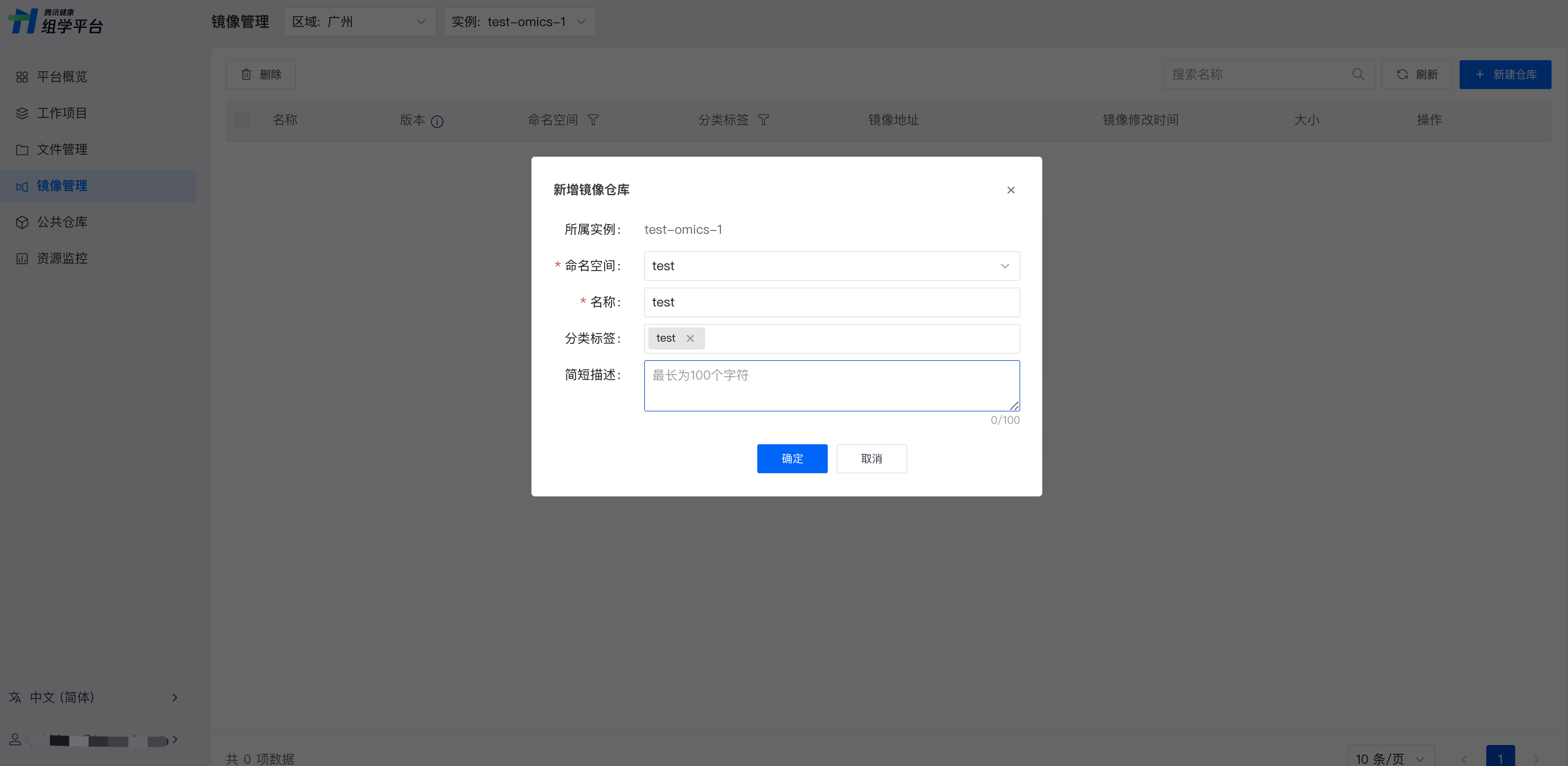The width and height of the screenshot is (1568, 766).
Task: Open the 命名空间 dropdown in dialog
Action: pyautogui.click(x=831, y=266)
